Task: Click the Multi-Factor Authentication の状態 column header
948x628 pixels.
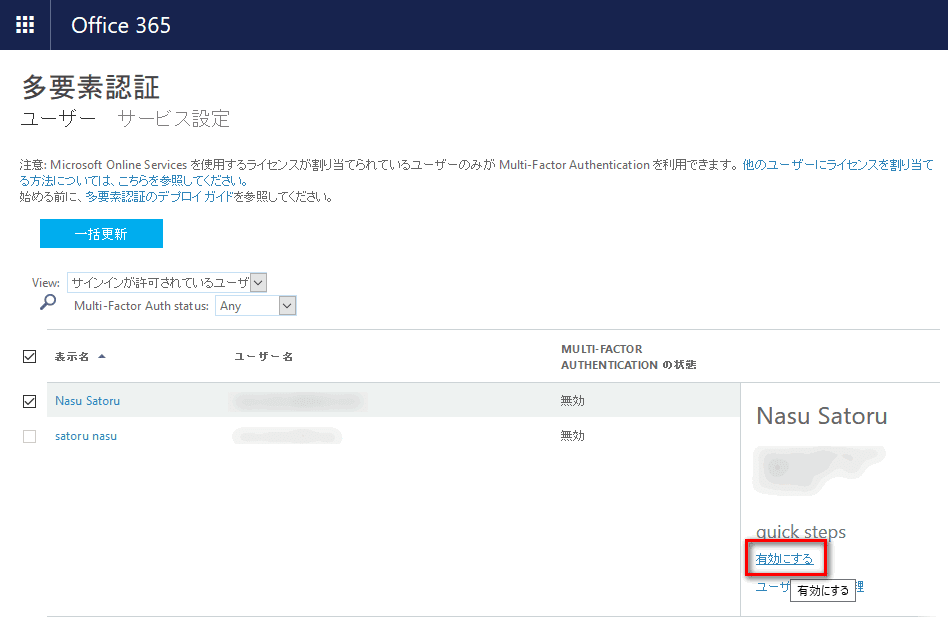Action: tap(628, 357)
